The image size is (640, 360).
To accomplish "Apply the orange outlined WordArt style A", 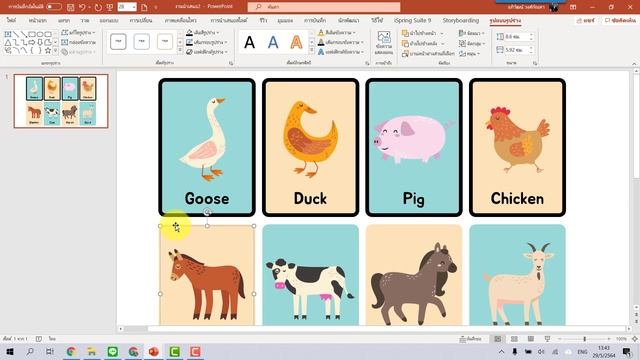I will (x=296, y=42).
